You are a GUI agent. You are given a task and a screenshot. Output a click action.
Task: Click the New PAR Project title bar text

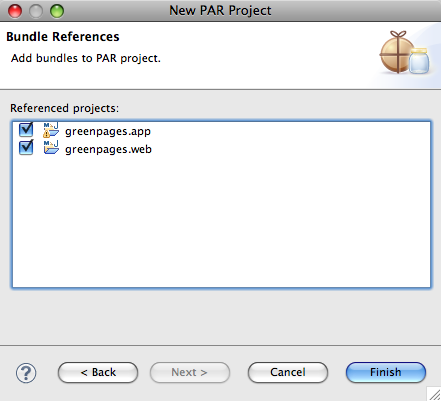click(x=220, y=11)
